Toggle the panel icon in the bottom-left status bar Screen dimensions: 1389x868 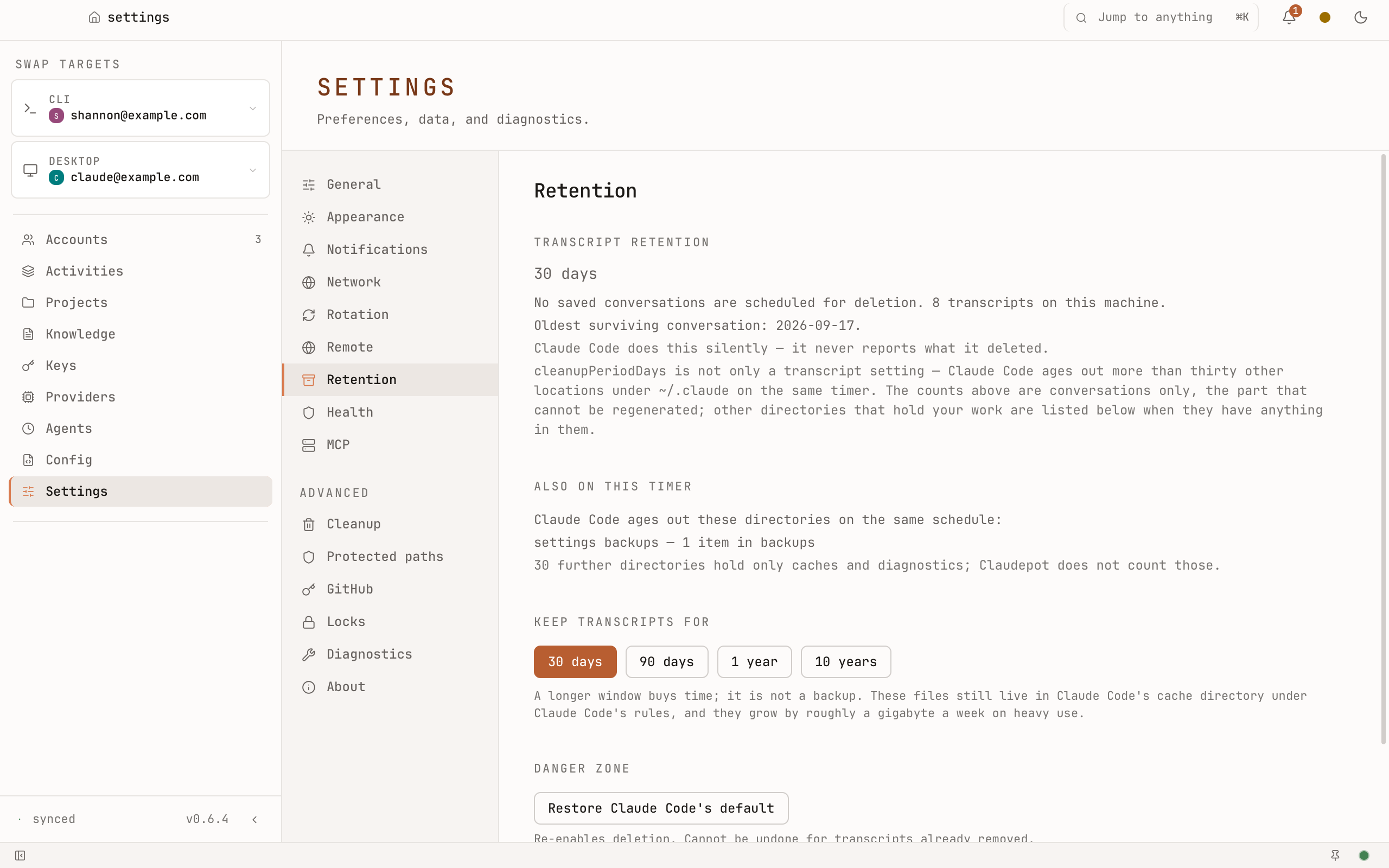[x=20, y=856]
